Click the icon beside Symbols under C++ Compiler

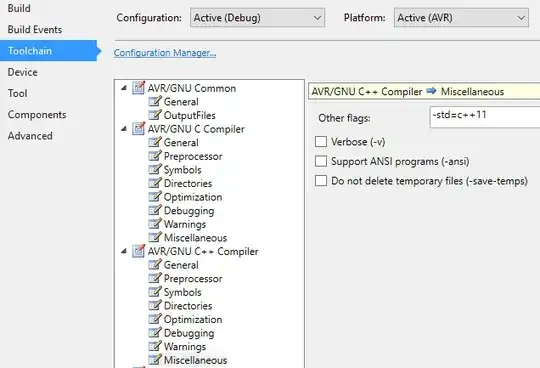click(155, 292)
